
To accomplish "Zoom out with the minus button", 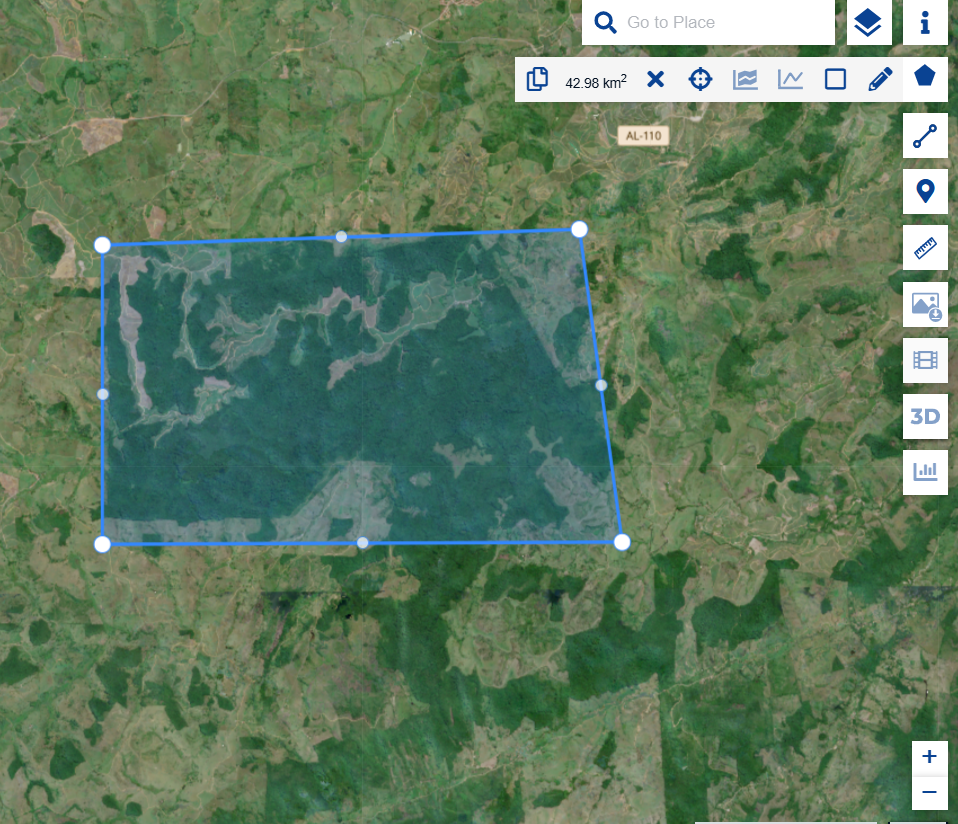I will 929,792.
